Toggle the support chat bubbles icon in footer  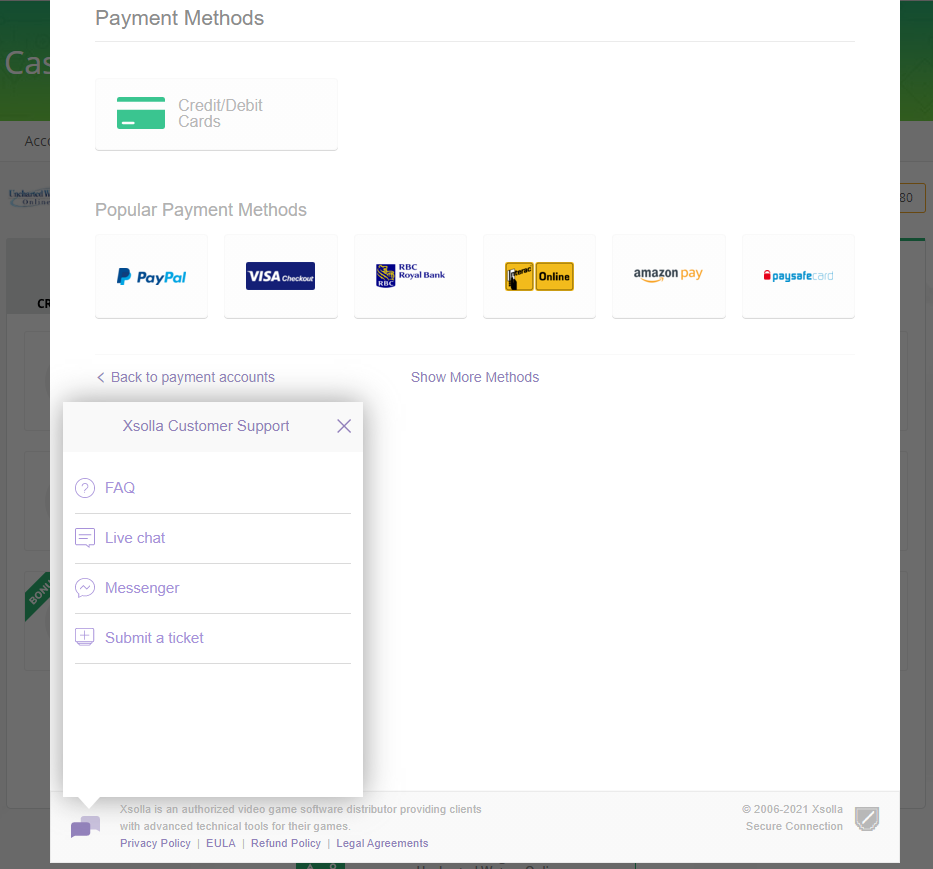(x=86, y=827)
